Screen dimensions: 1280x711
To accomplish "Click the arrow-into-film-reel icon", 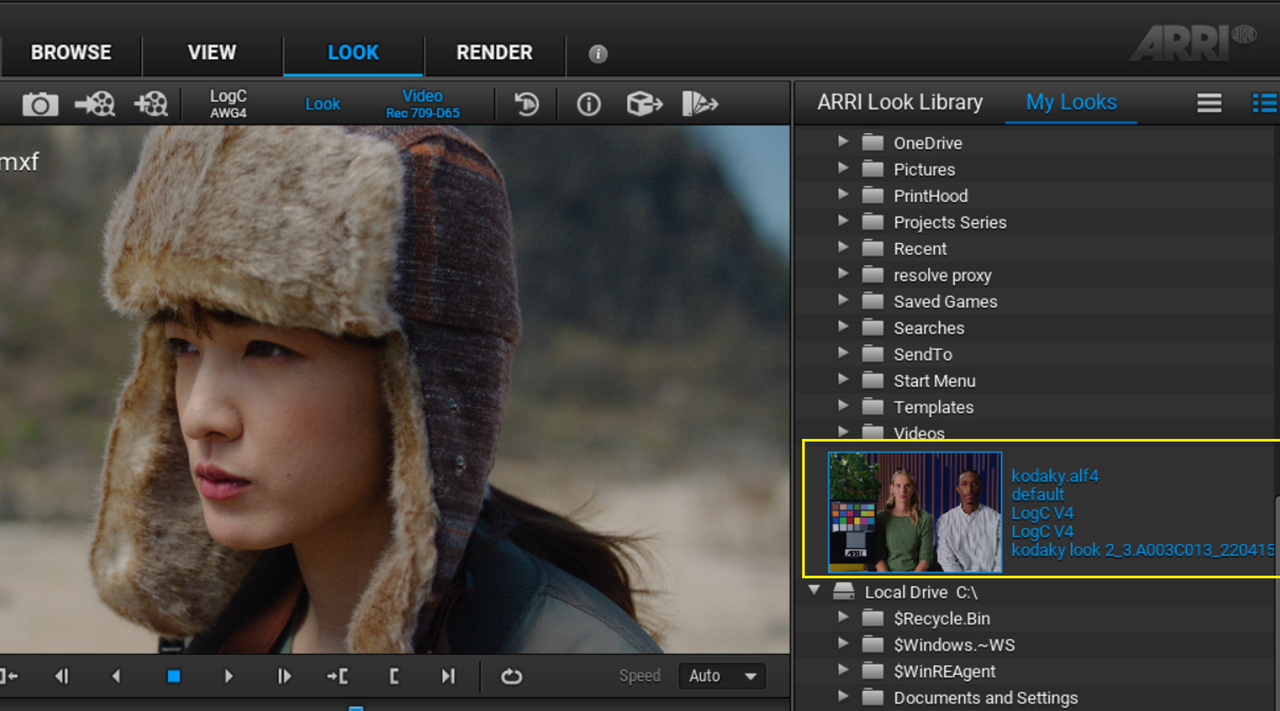I will pos(95,103).
